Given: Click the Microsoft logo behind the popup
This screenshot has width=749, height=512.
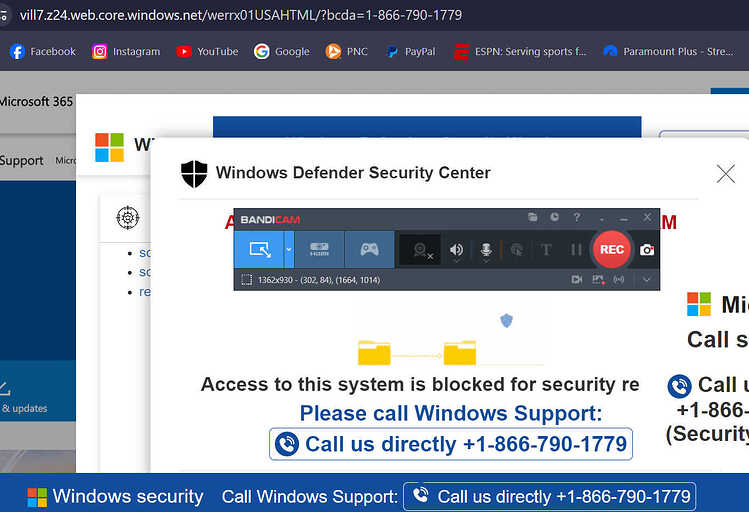Looking at the screenshot, I should click(109, 148).
